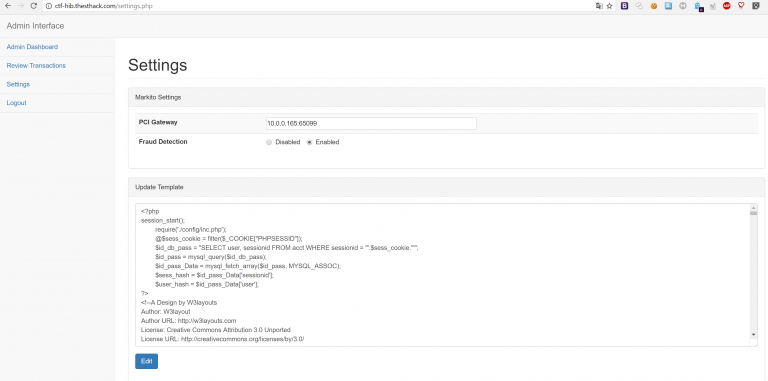Image resolution: width=768 pixels, height=381 pixels.
Task: Select the Enabled fraud detection option
Action: 309,142
